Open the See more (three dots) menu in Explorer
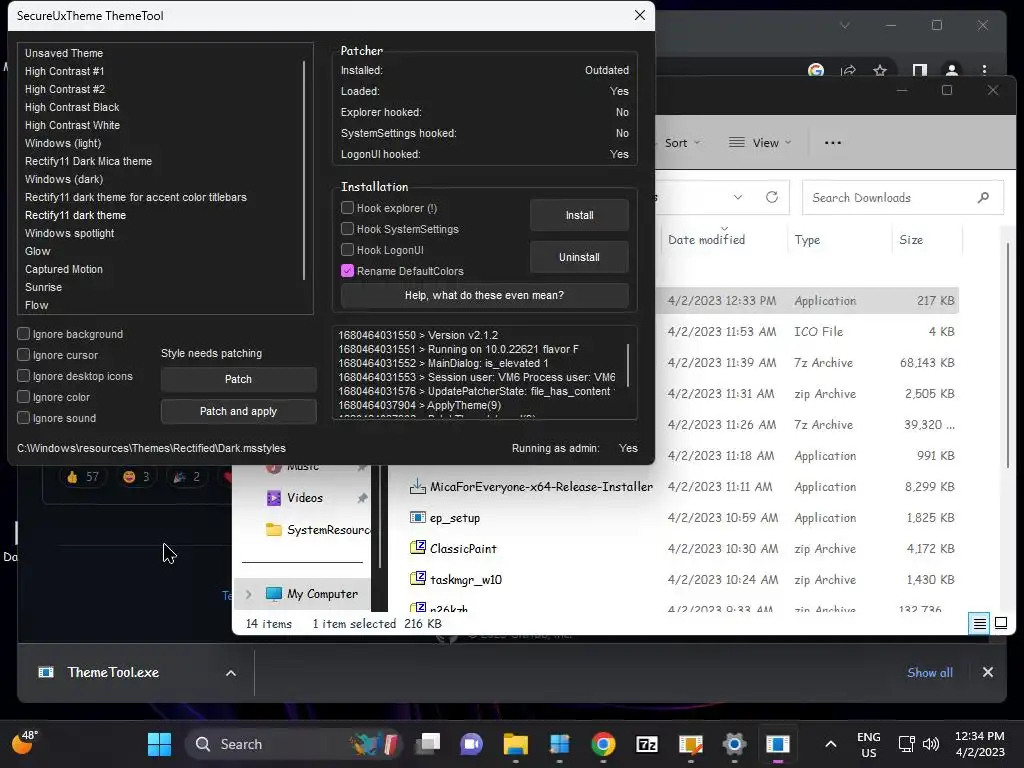This screenshot has height=768, width=1024. pos(833,142)
